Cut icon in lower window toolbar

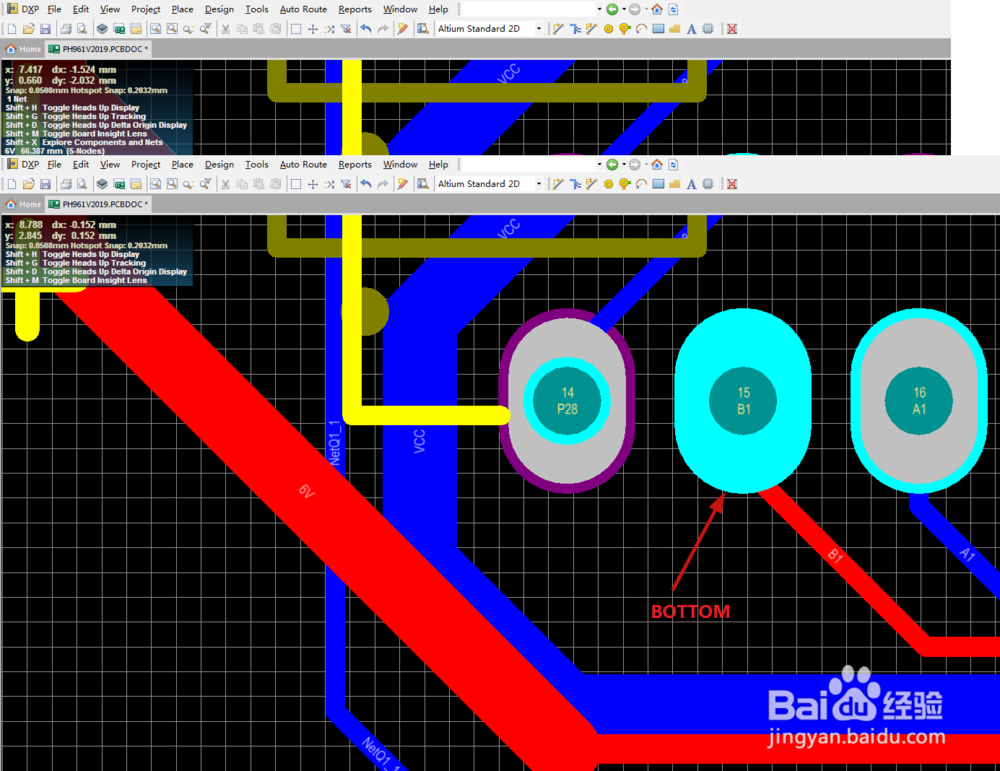(225, 184)
